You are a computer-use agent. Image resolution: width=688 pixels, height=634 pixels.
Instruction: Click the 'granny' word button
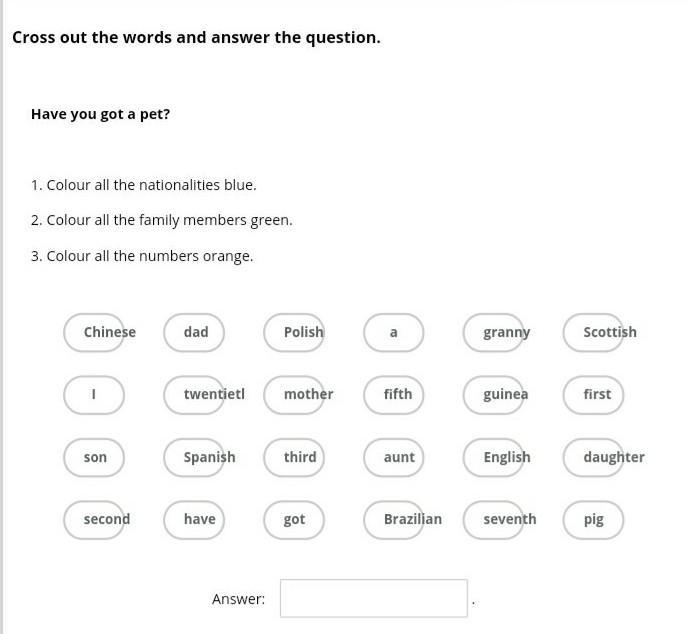(495, 332)
